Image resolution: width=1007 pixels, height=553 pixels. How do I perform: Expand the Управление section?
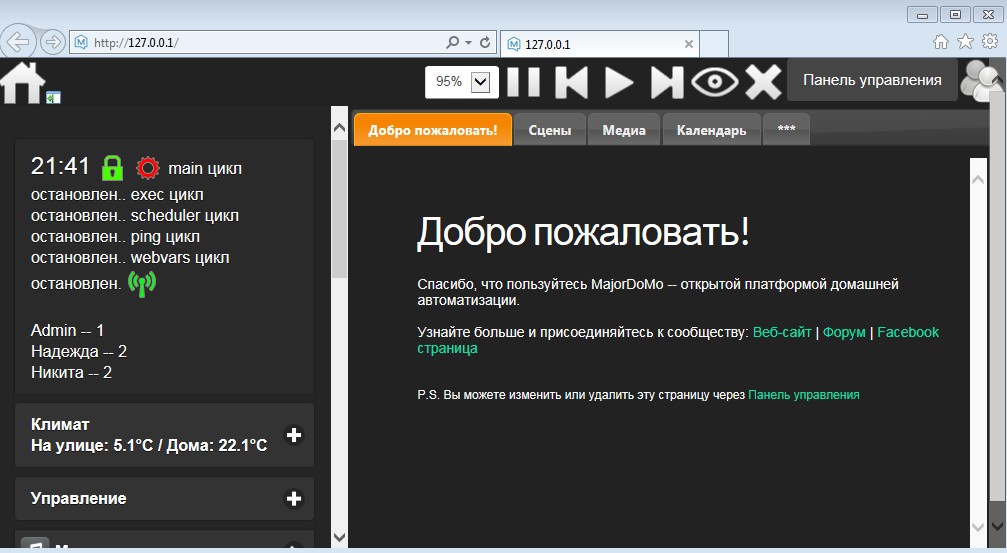click(x=294, y=499)
